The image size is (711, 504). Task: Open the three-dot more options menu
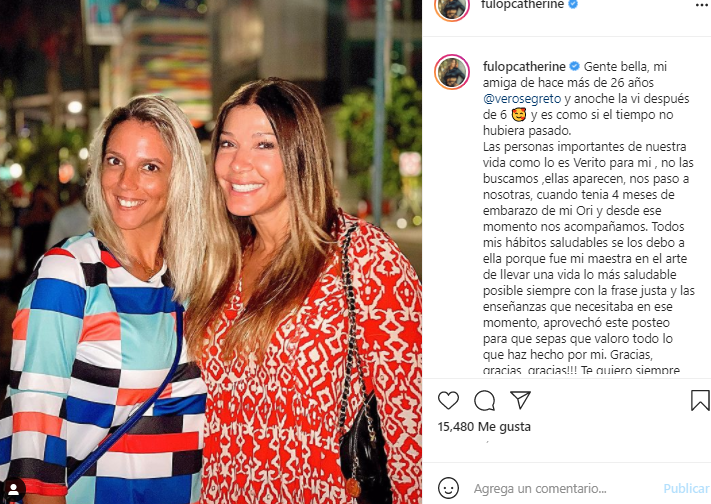(x=701, y=5)
